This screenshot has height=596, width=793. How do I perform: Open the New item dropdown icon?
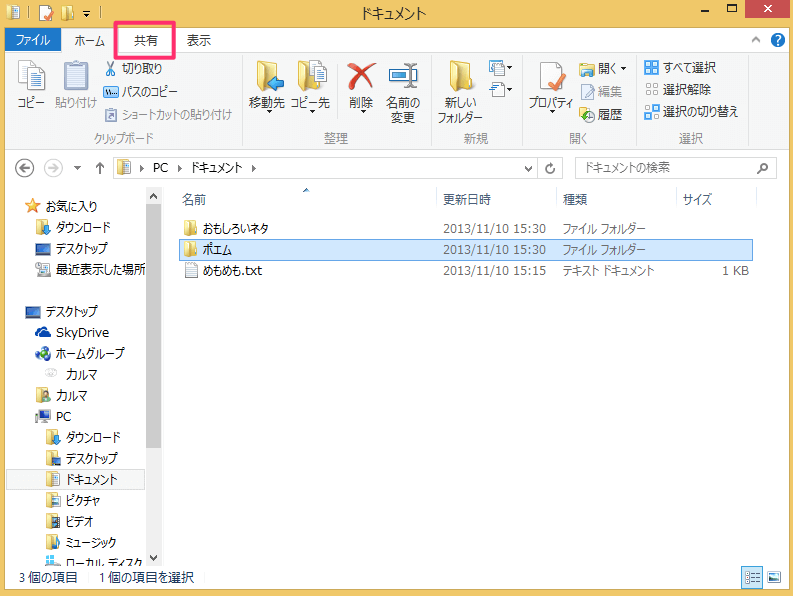(x=500, y=67)
